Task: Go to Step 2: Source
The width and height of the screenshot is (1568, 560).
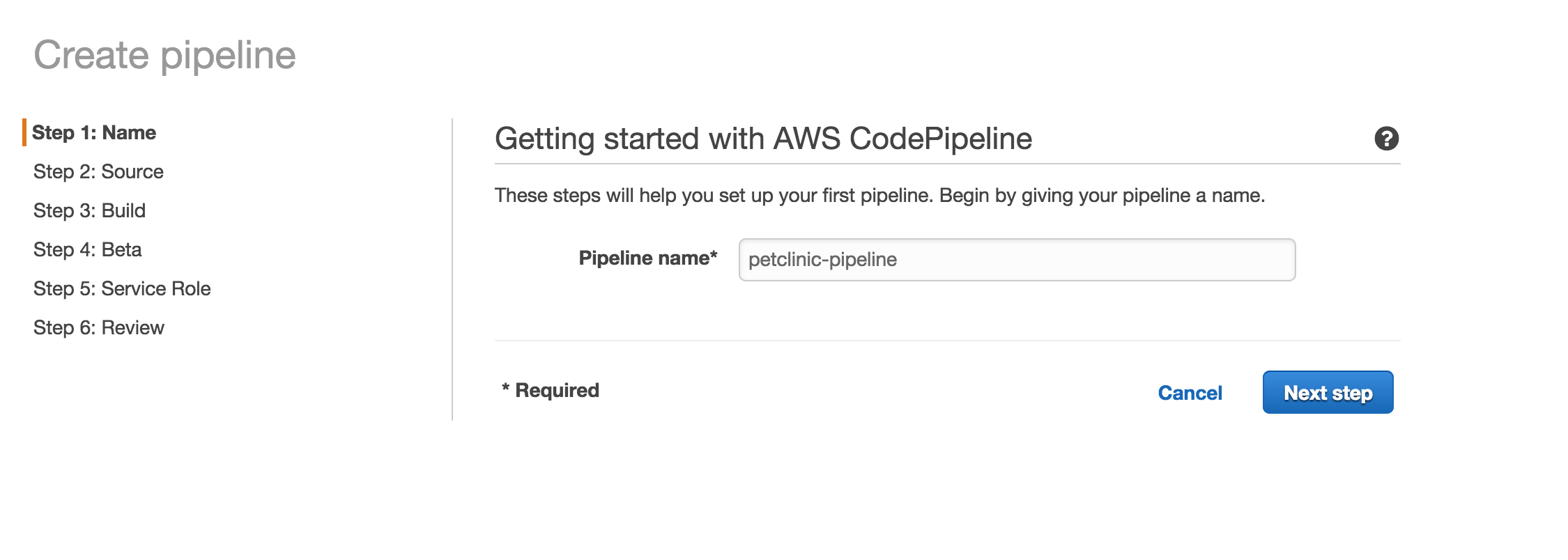Action: (x=98, y=172)
